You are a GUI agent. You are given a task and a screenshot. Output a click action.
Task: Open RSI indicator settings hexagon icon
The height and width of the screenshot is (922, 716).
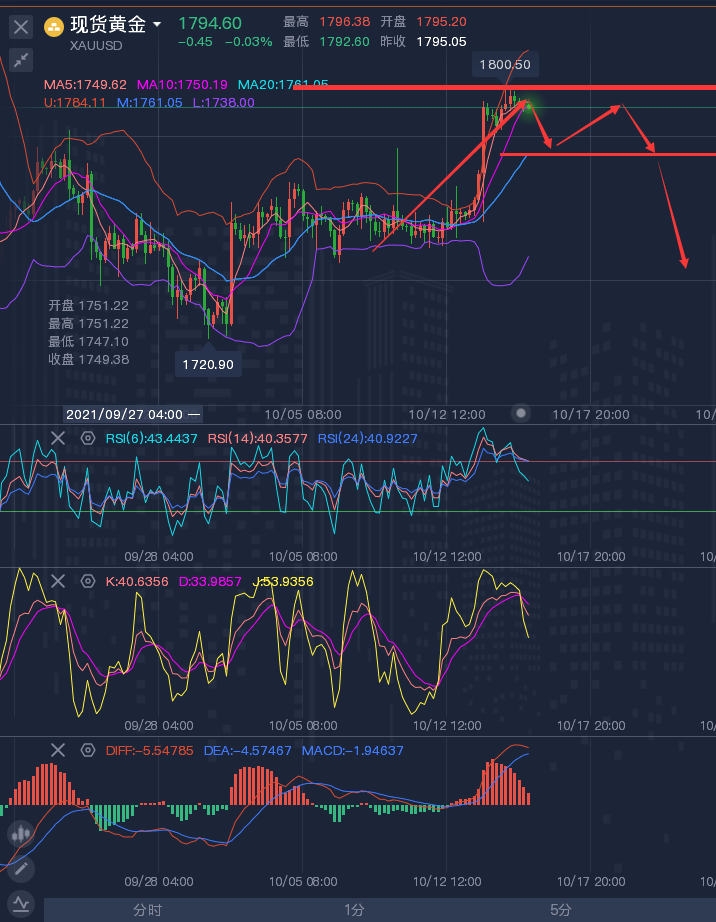click(x=88, y=438)
